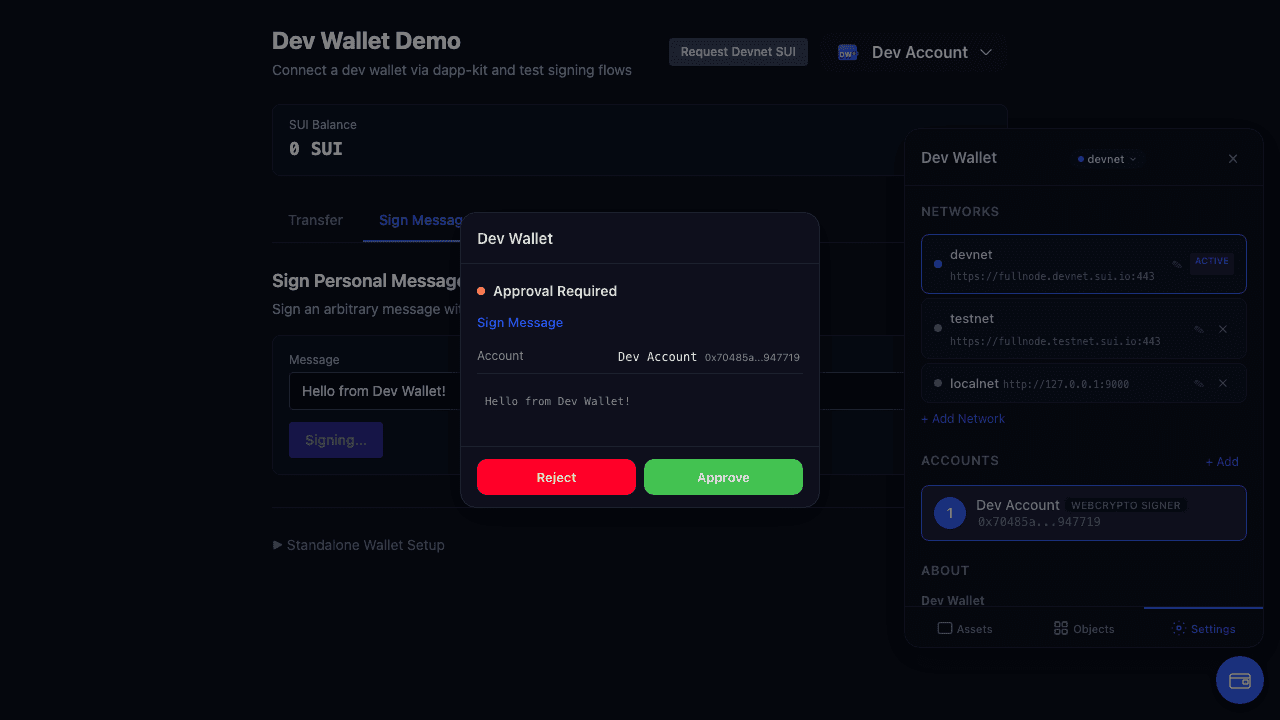Expand the Dev Account dropdown chevron
The width and height of the screenshot is (1280, 720).
pos(987,52)
